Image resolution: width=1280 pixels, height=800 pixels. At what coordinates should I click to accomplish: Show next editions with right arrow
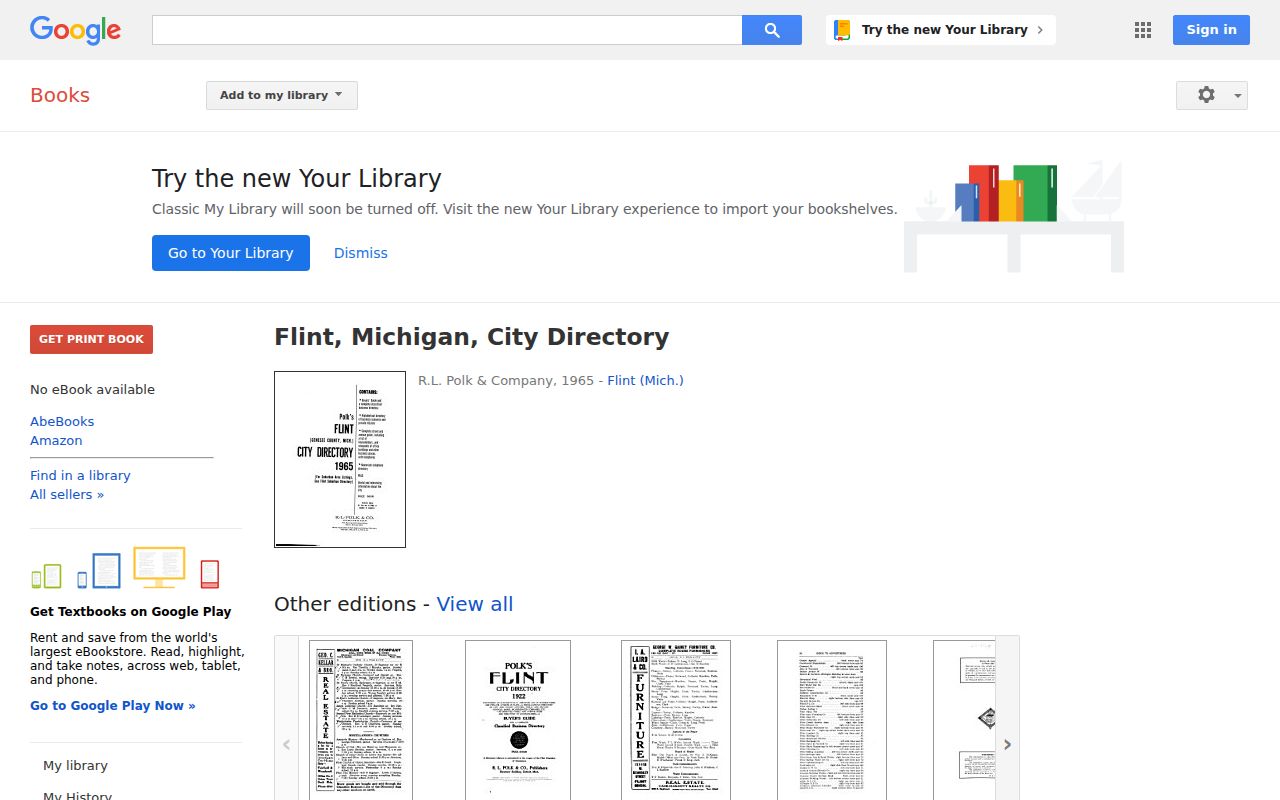pos(1007,744)
